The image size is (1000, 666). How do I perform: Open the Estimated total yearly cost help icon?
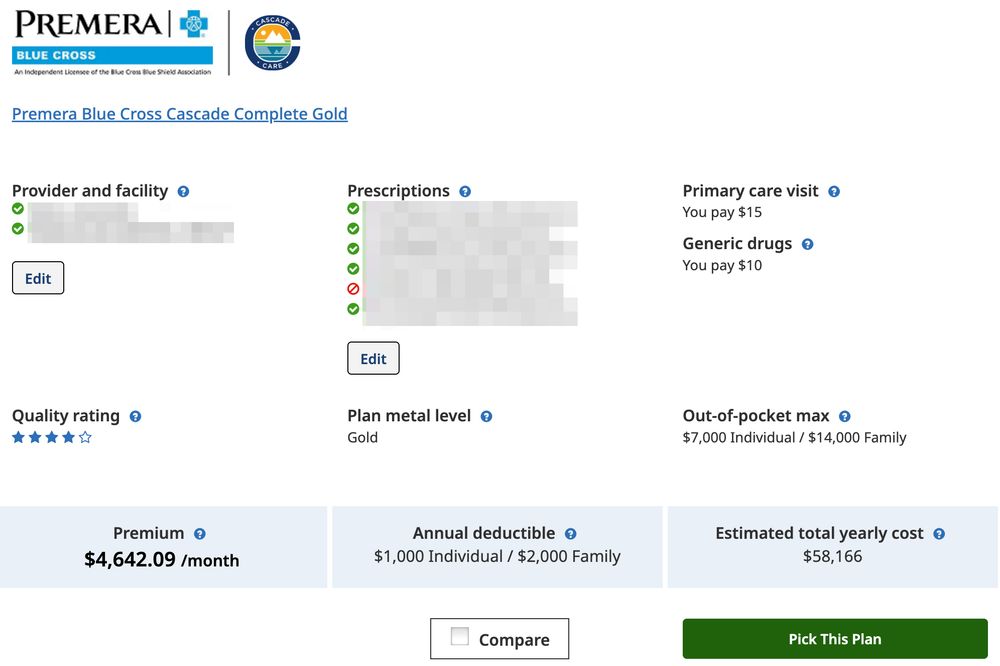point(938,533)
